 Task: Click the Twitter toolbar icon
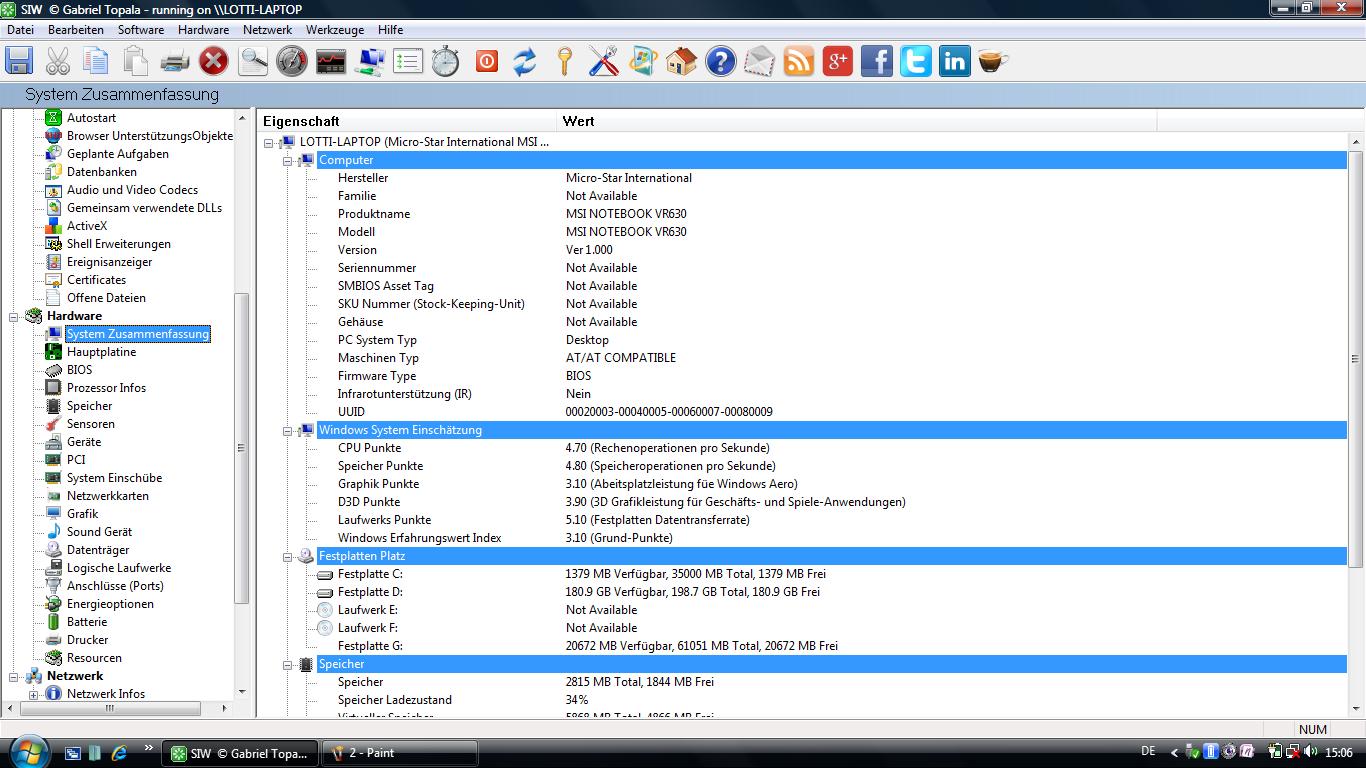pos(915,61)
